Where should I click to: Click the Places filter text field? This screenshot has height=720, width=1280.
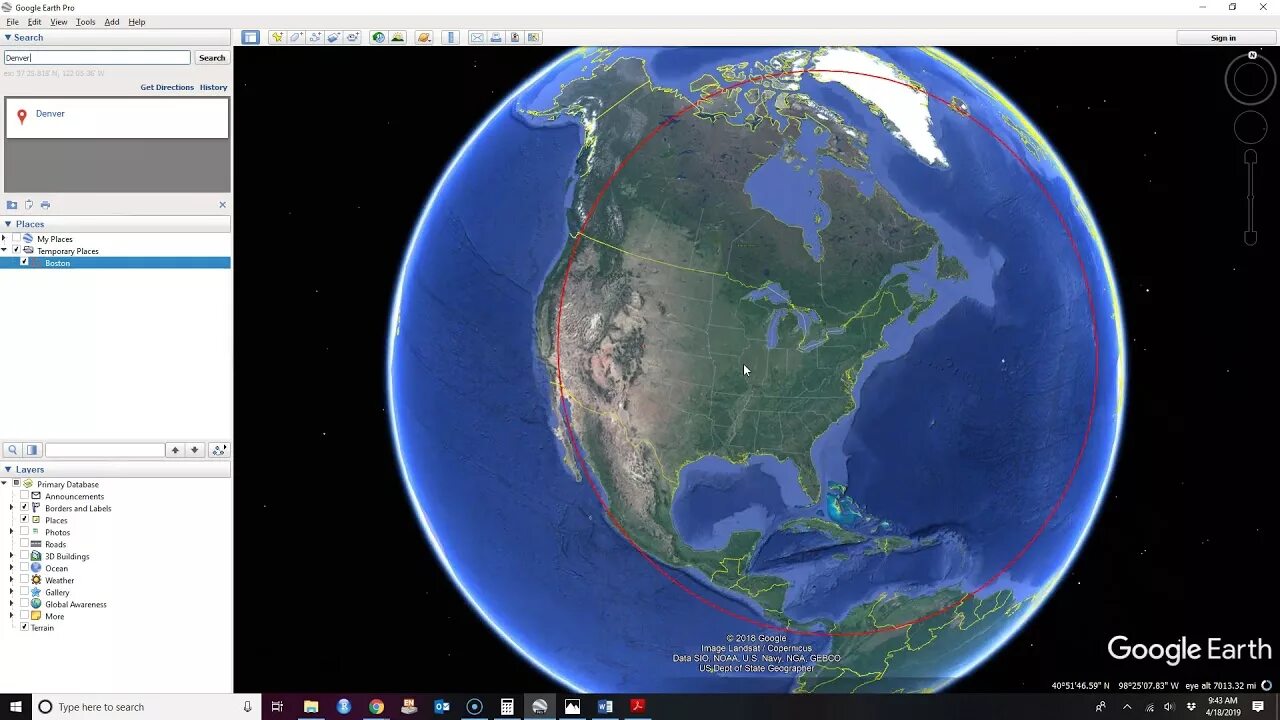(105, 450)
